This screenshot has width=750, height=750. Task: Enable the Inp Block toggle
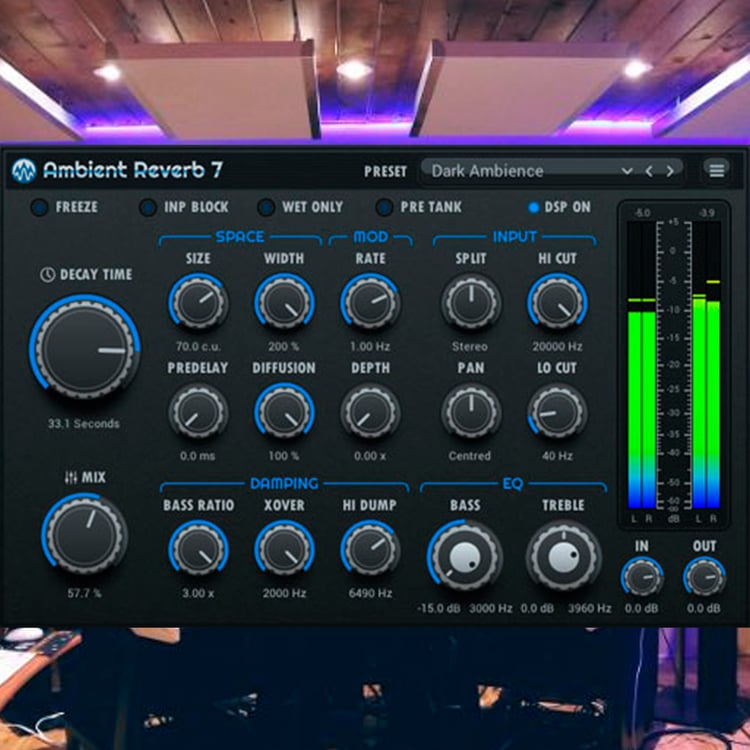[x=147, y=207]
